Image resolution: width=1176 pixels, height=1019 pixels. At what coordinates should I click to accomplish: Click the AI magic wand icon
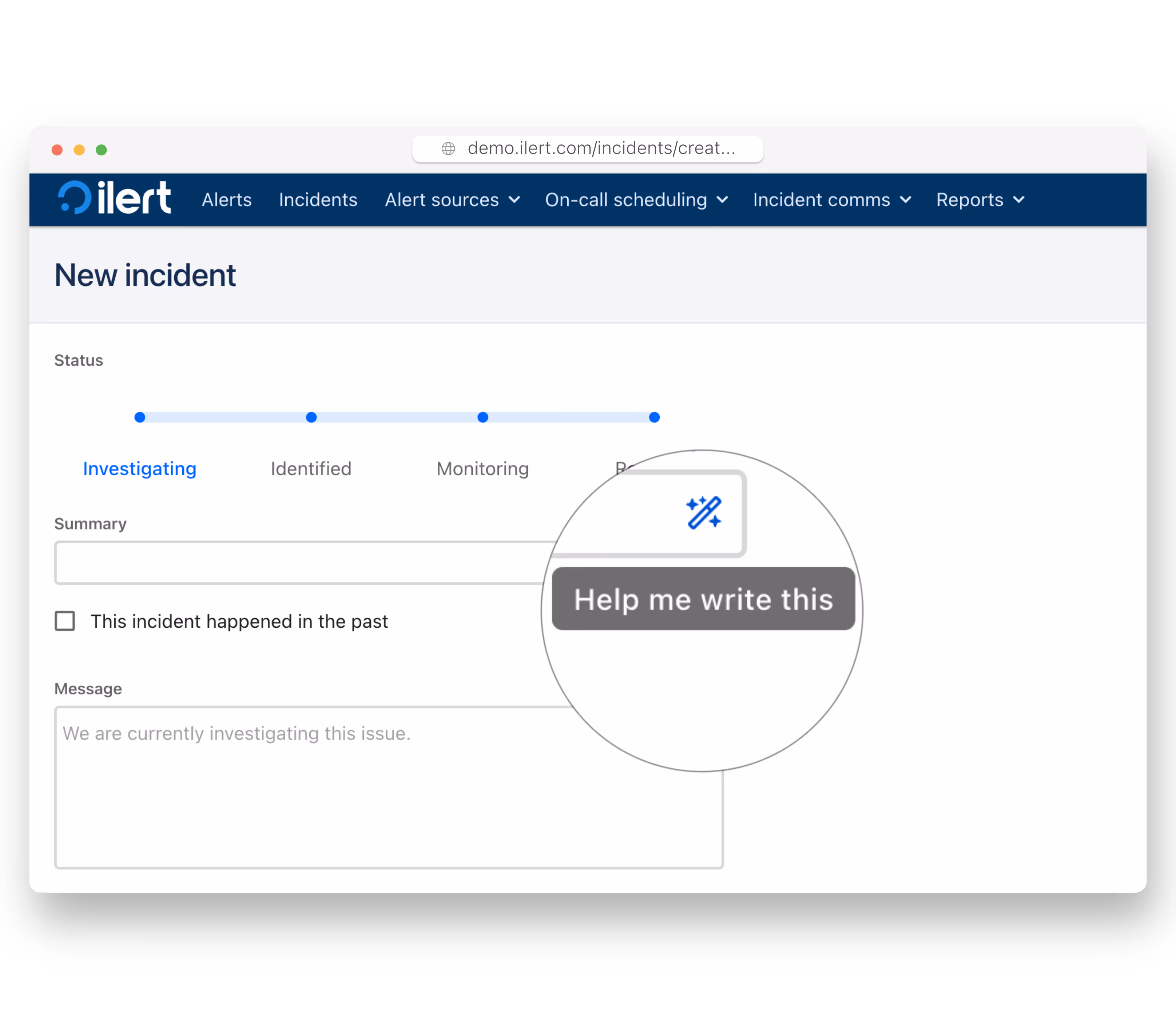point(703,512)
